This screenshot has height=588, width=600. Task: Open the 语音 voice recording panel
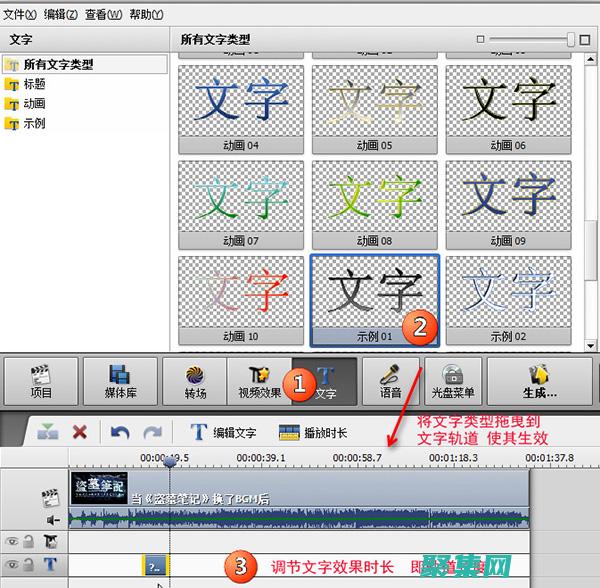[x=391, y=381]
